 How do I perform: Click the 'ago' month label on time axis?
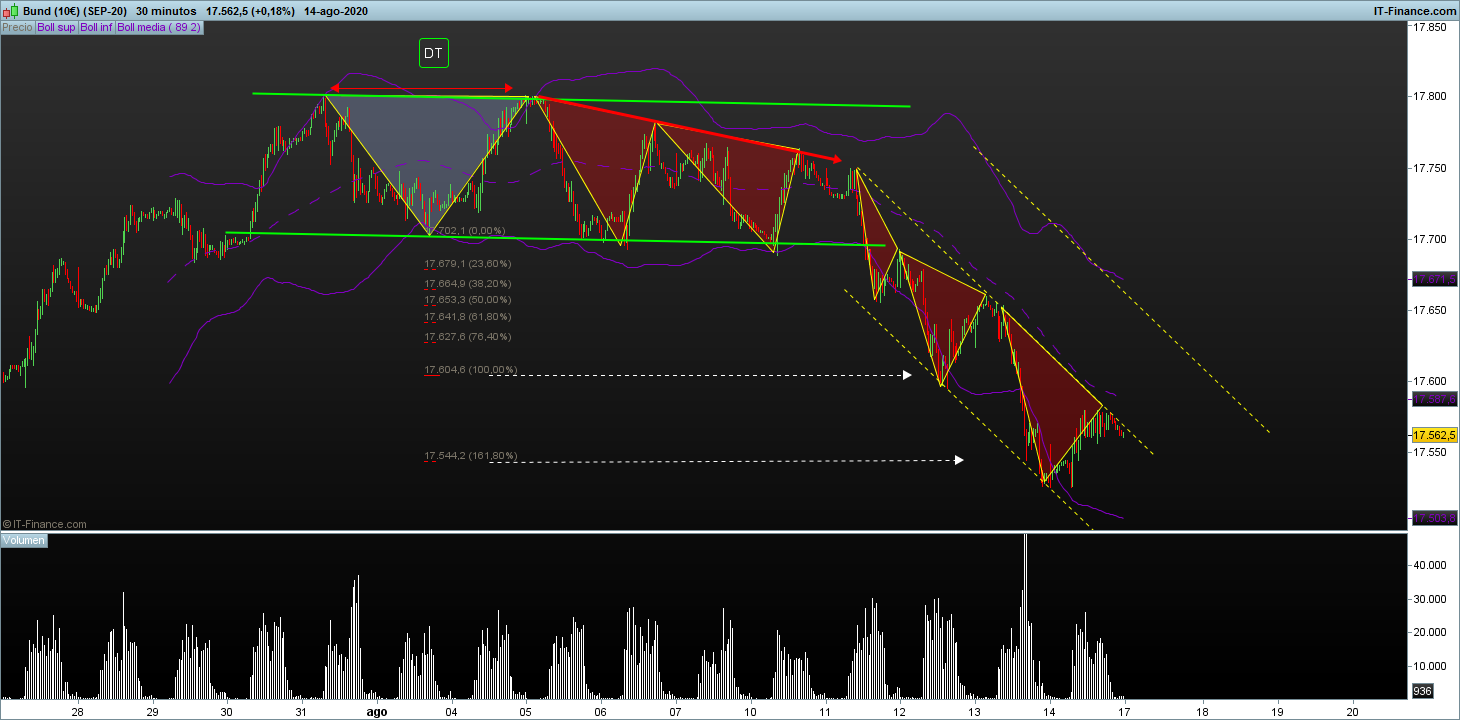coord(376,712)
